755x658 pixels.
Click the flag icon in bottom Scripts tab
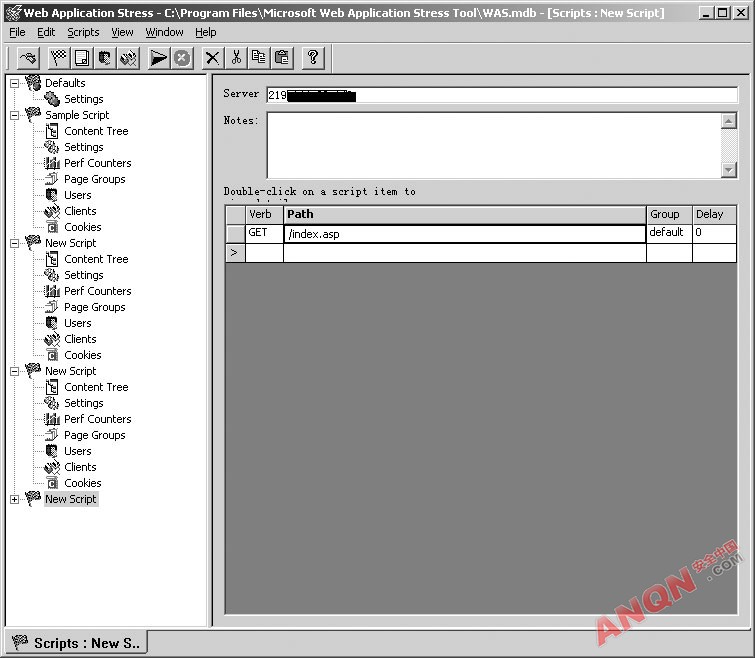(x=20, y=642)
